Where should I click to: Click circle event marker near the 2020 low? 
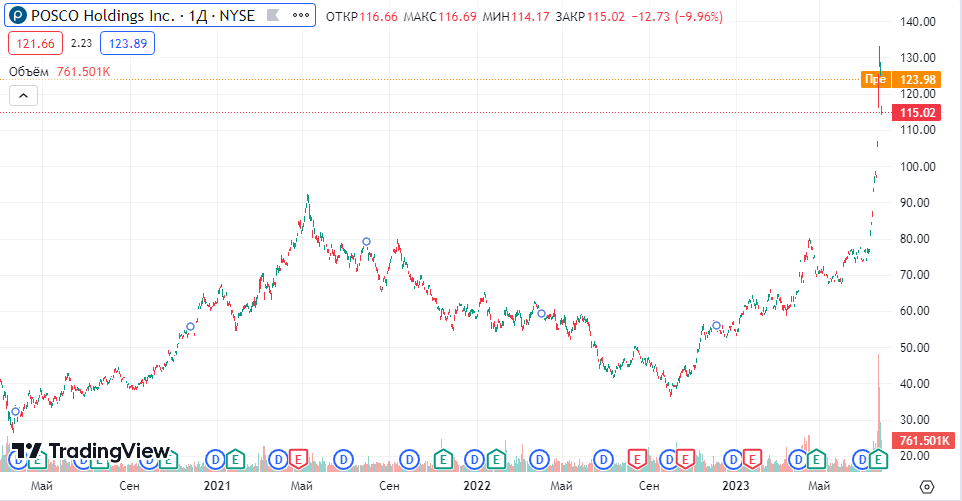point(16,411)
